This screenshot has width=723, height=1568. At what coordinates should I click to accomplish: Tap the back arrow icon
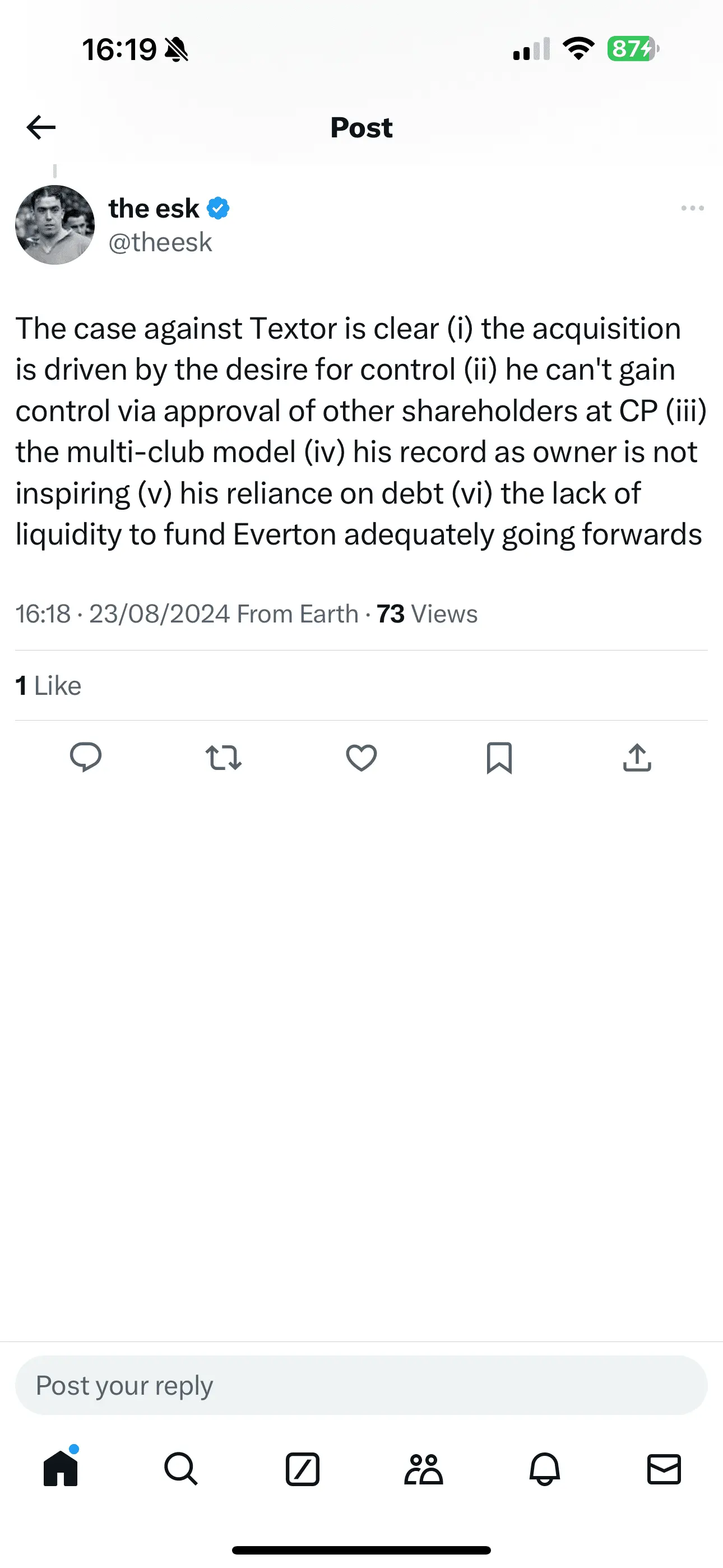point(41,127)
